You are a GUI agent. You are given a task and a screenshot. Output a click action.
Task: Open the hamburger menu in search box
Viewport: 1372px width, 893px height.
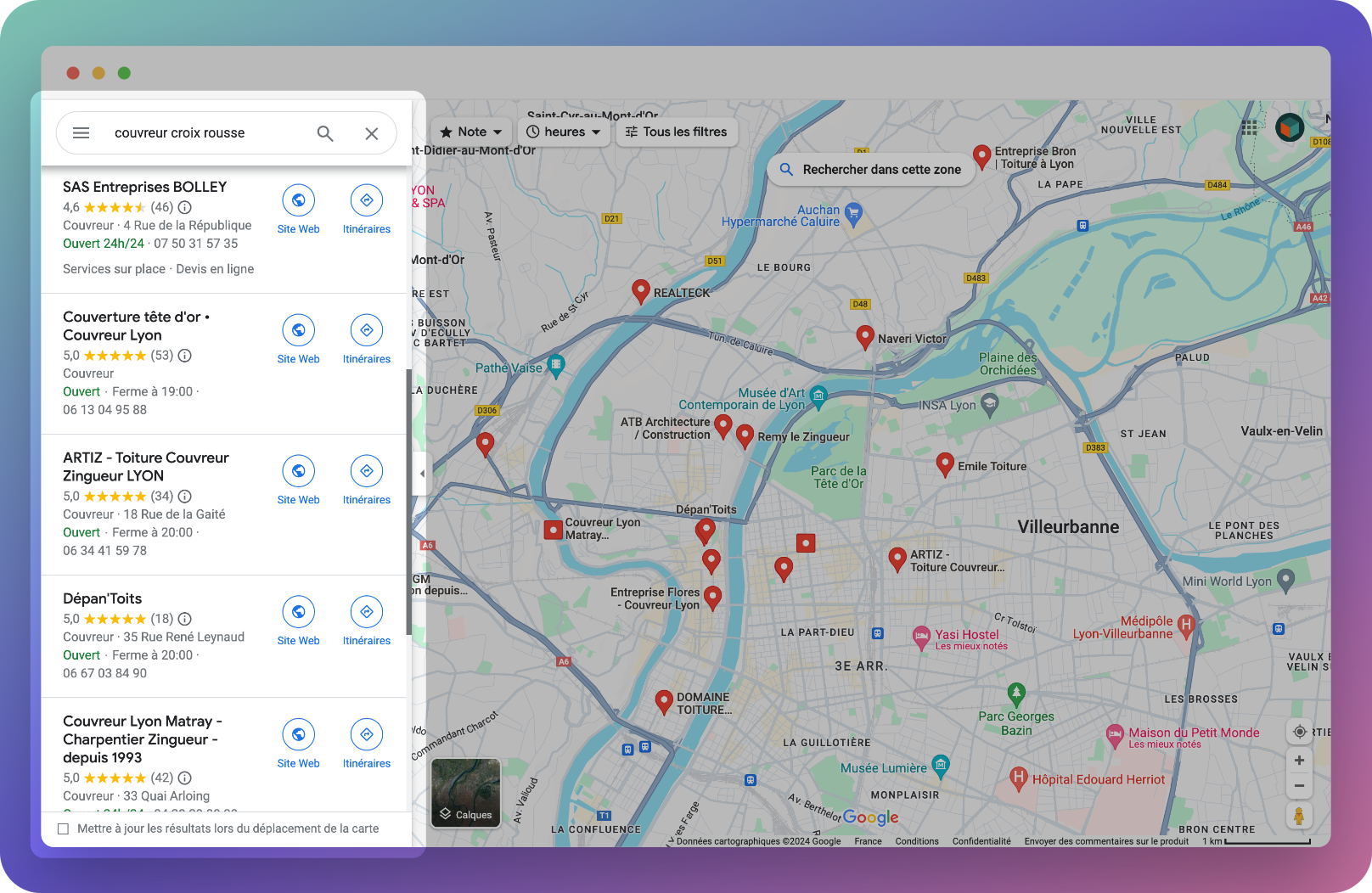(x=82, y=133)
